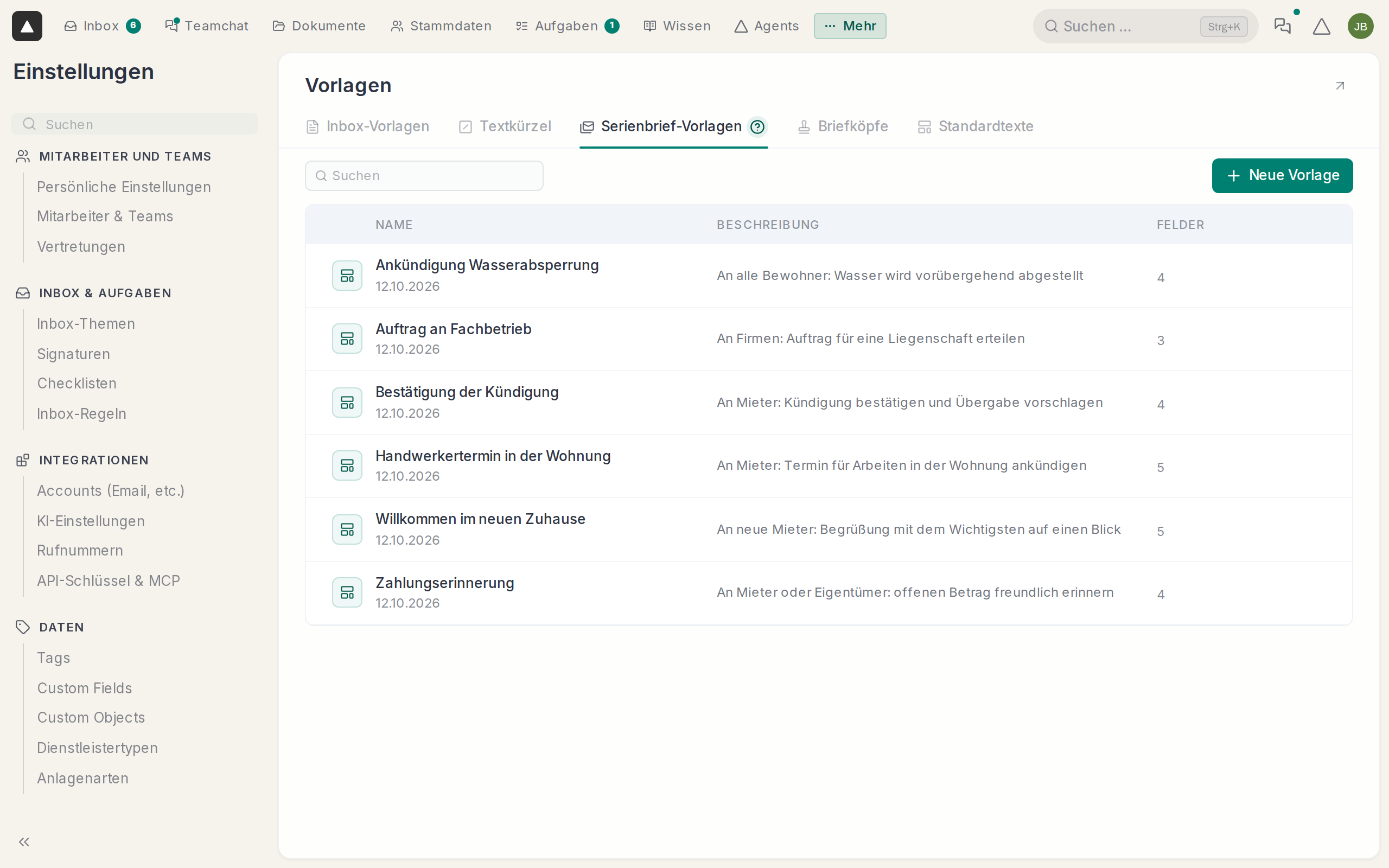Open Mitarbeiter & Teams settings
Viewport: 1389px width, 868px height.
point(105,216)
